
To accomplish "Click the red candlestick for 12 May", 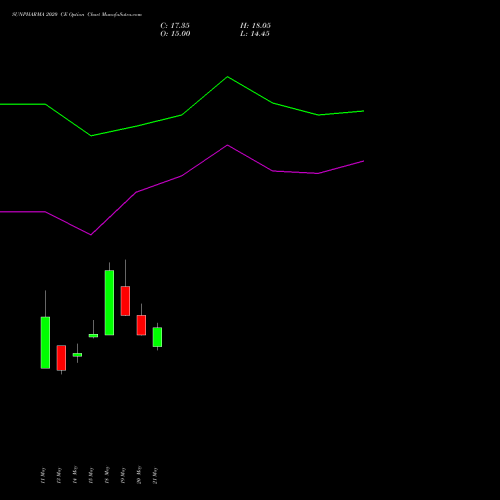I will [61, 358].
